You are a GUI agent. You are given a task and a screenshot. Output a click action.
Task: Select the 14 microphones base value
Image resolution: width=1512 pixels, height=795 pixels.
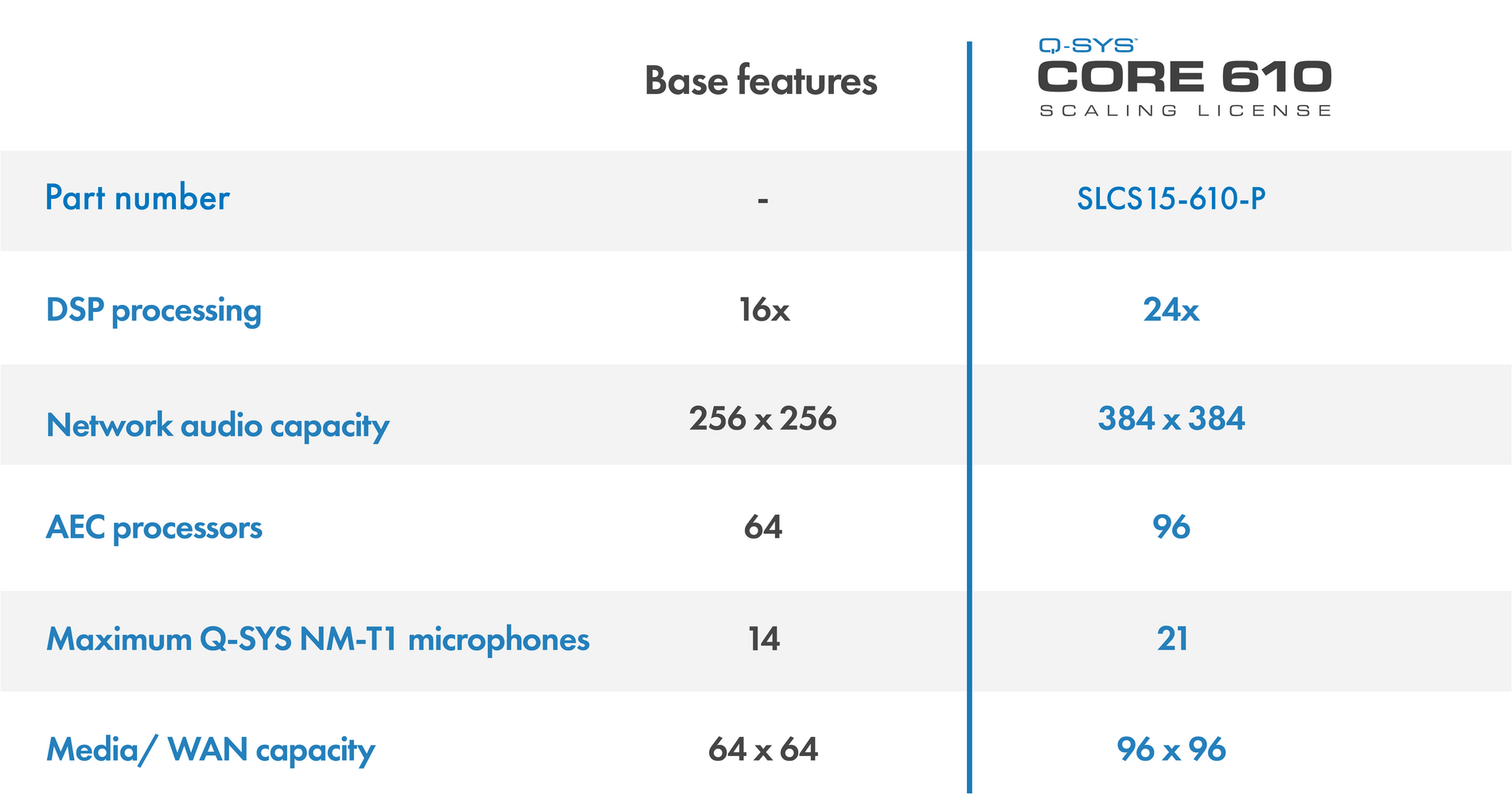(763, 639)
